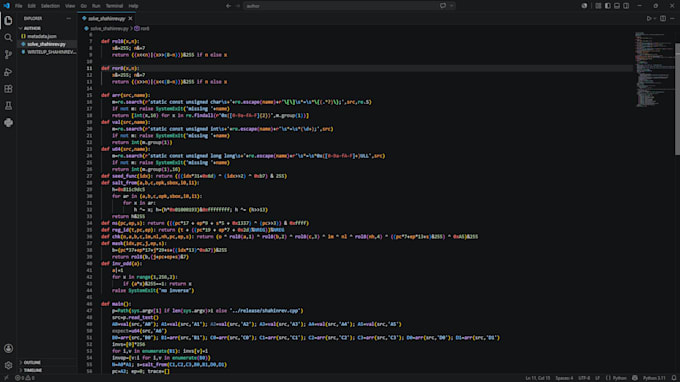
Task: Select the Python 3.11 interpreter
Action: (x=654, y=378)
